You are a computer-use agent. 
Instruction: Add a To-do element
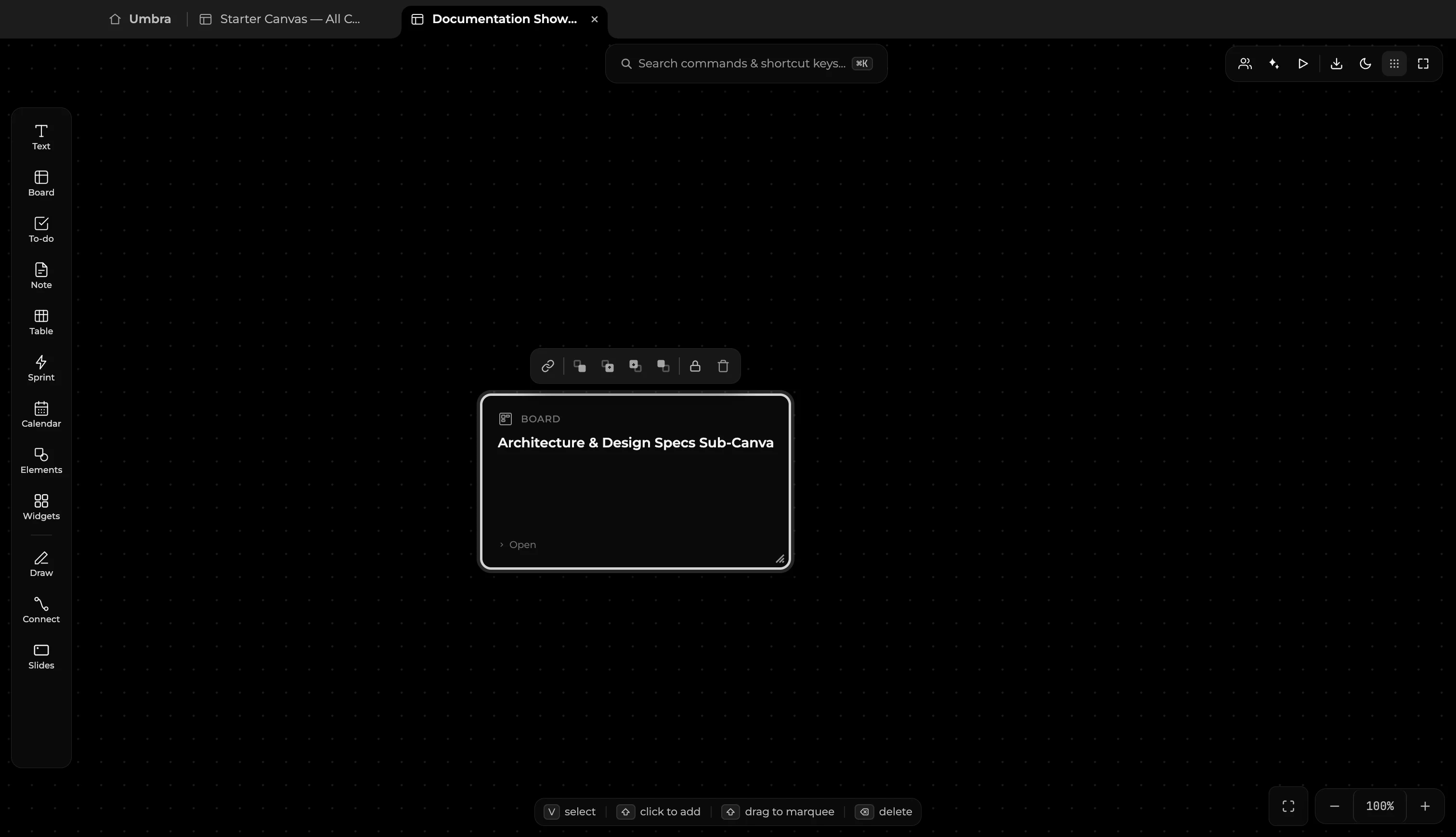41,230
